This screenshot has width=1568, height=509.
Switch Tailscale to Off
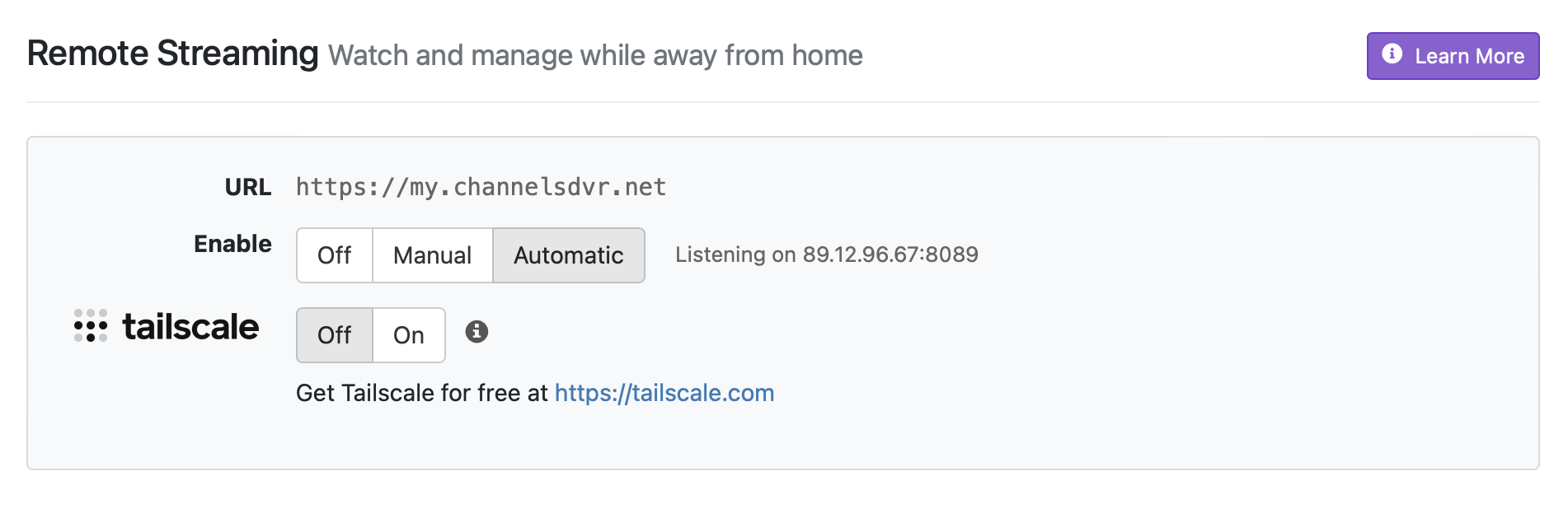335,334
